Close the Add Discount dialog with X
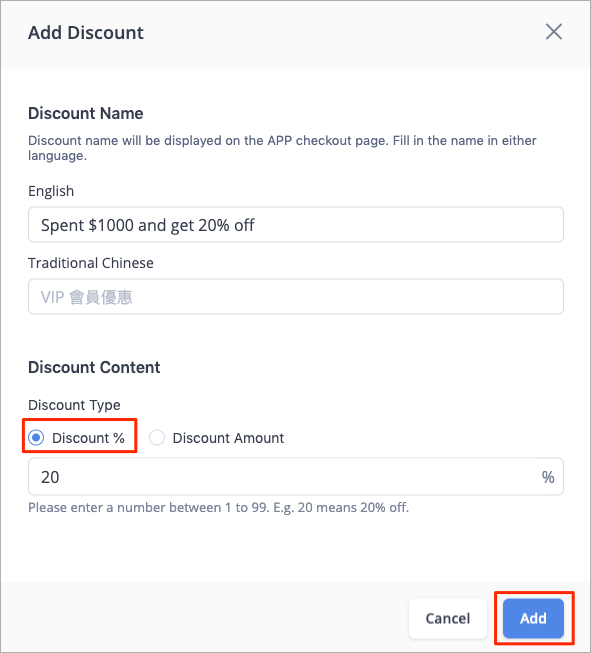Image resolution: width=591 pixels, height=653 pixels. (x=554, y=32)
